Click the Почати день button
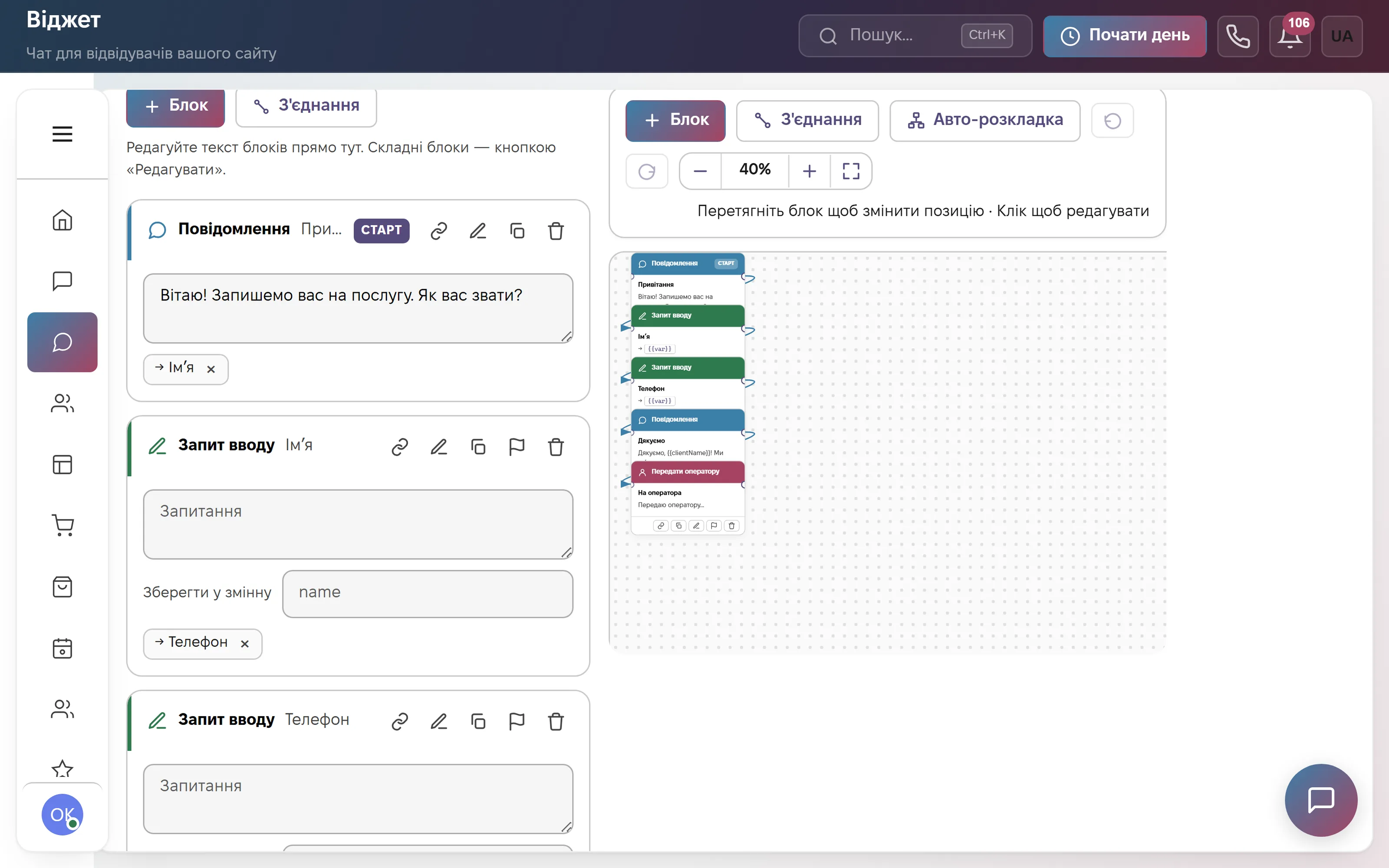 [x=1124, y=36]
